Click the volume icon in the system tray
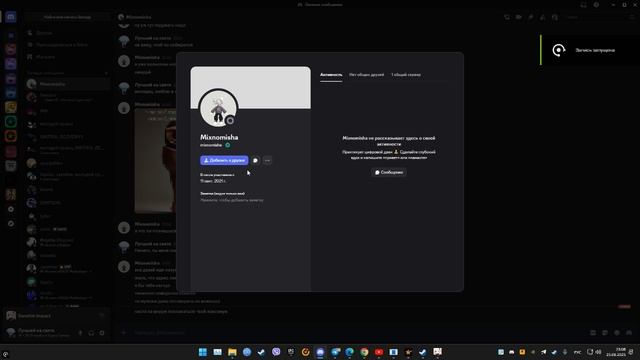The width and height of the screenshot is (640, 360). (598, 352)
